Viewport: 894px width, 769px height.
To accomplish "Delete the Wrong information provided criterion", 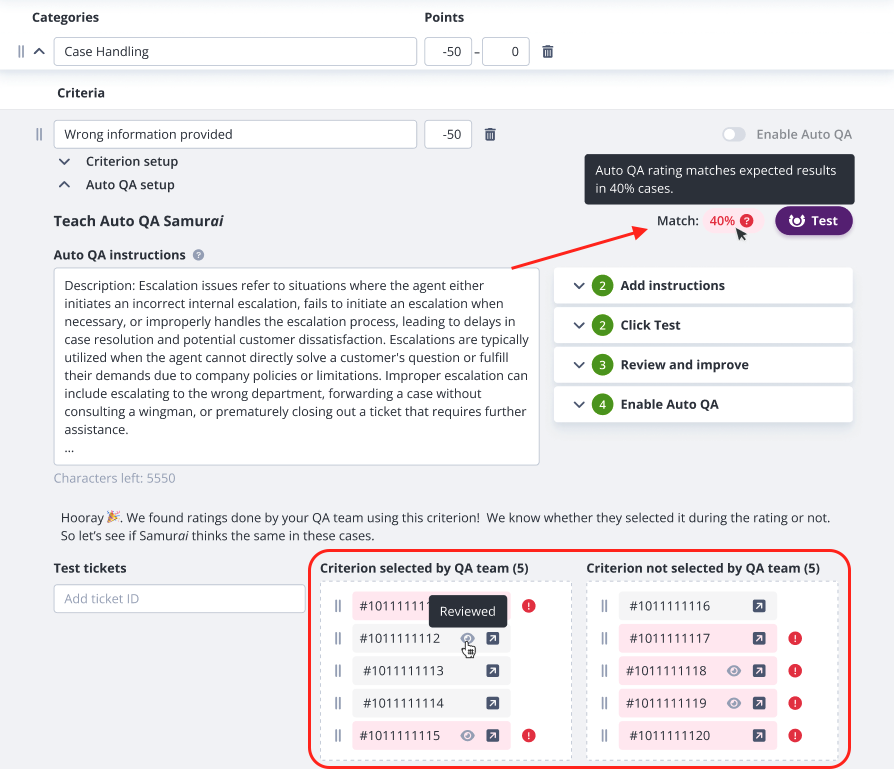I will pos(490,134).
